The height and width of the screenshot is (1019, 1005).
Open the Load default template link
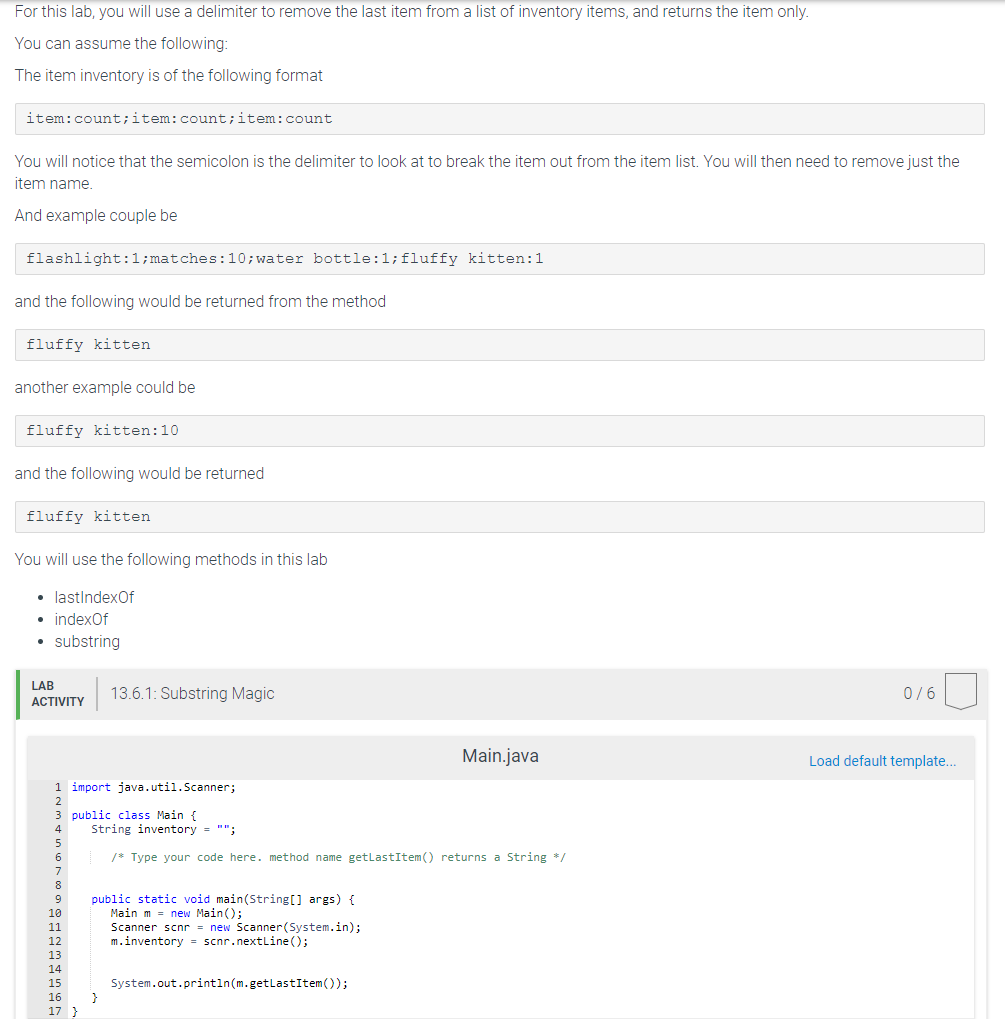tap(882, 761)
